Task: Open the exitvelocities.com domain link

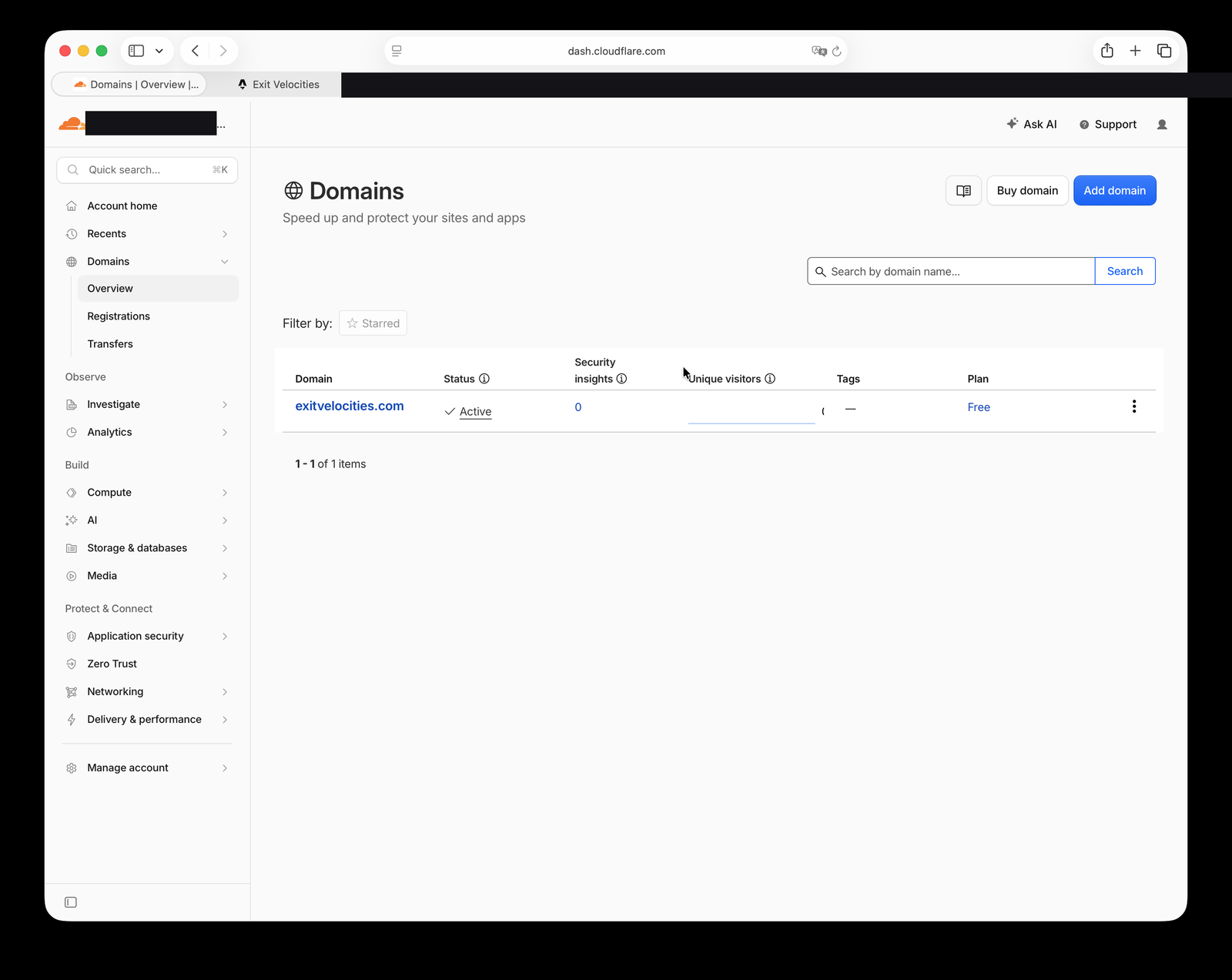Action: tap(350, 406)
